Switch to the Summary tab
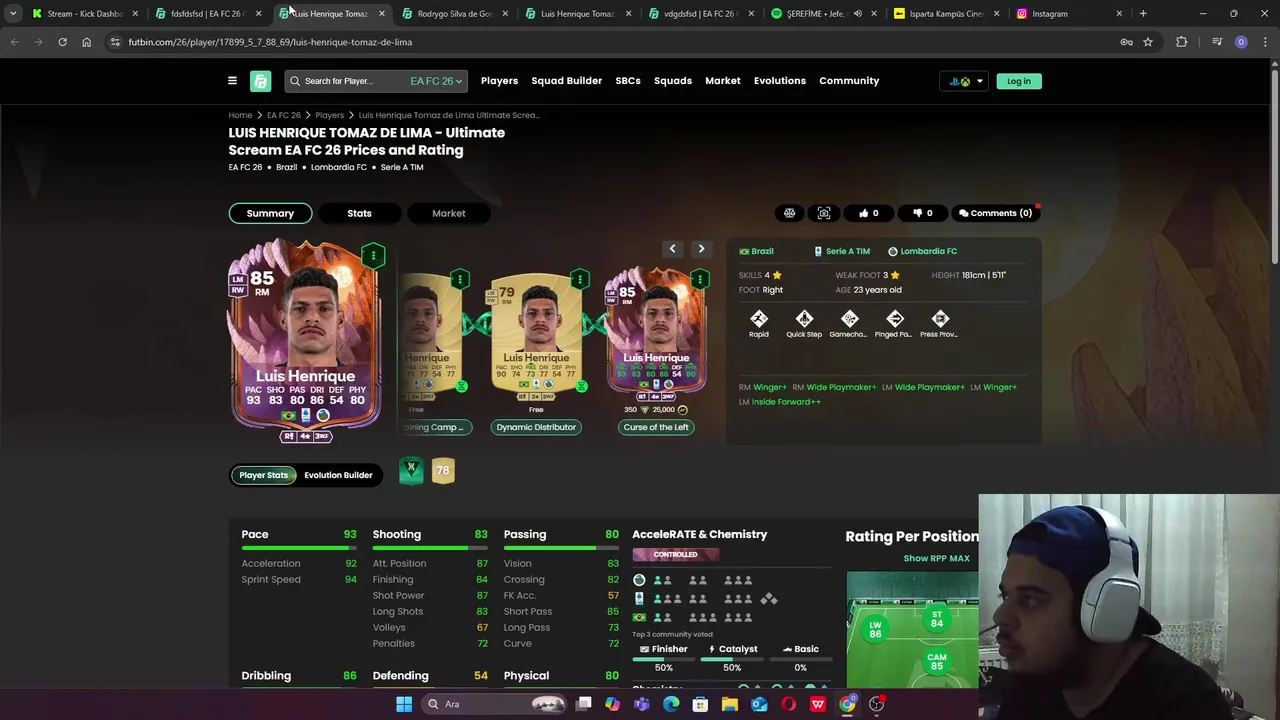The image size is (1280, 720). (x=270, y=213)
